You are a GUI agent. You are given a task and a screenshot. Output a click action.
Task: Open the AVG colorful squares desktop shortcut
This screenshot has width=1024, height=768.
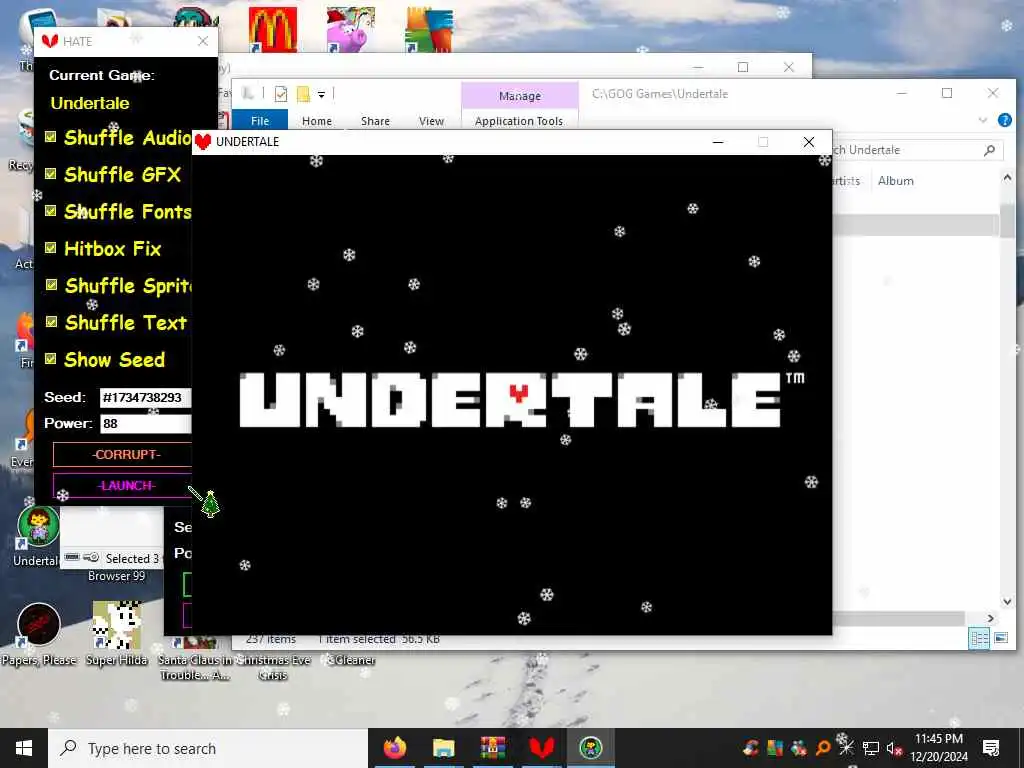point(429,29)
